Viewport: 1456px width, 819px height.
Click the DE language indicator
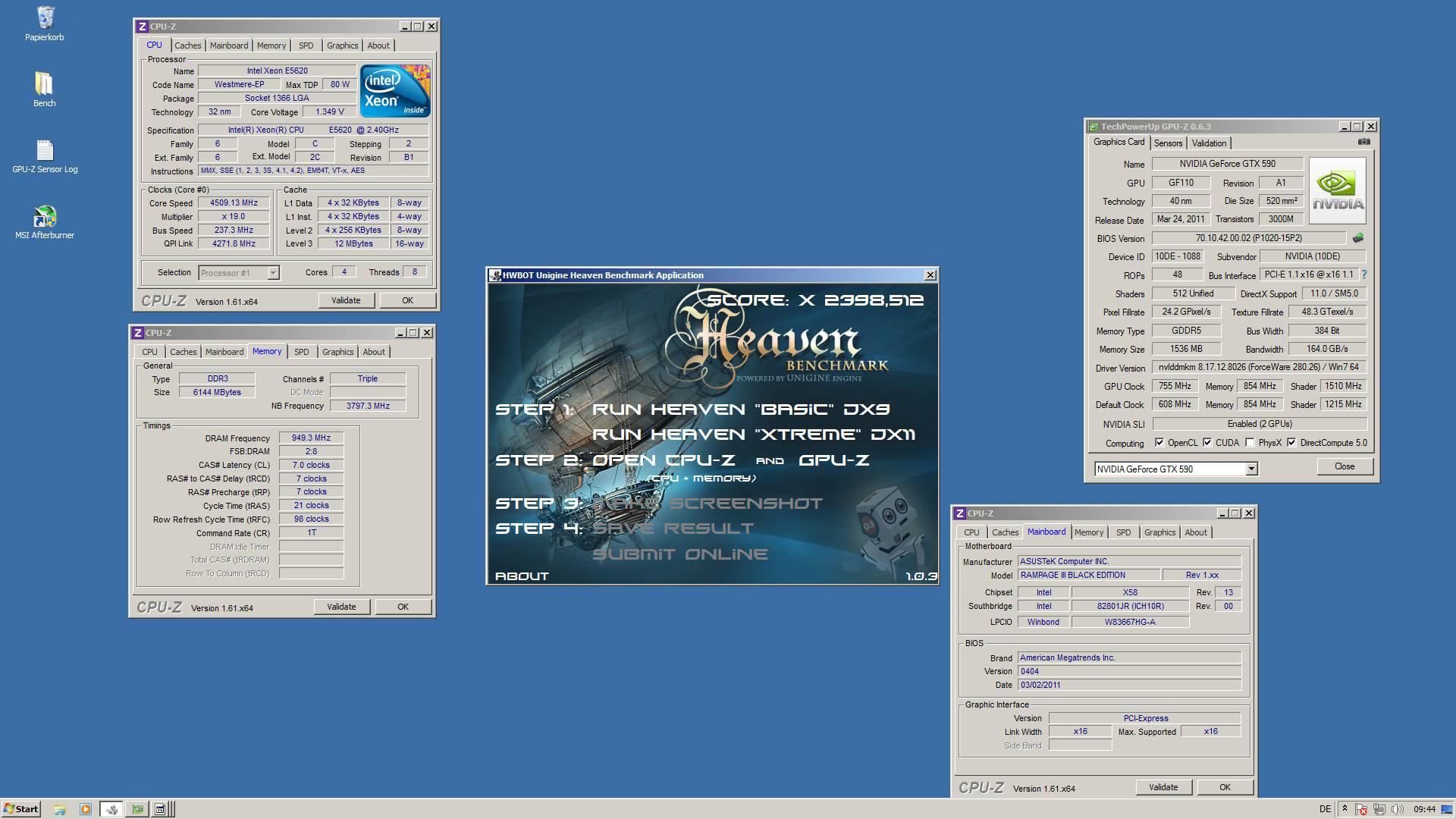(1325, 809)
